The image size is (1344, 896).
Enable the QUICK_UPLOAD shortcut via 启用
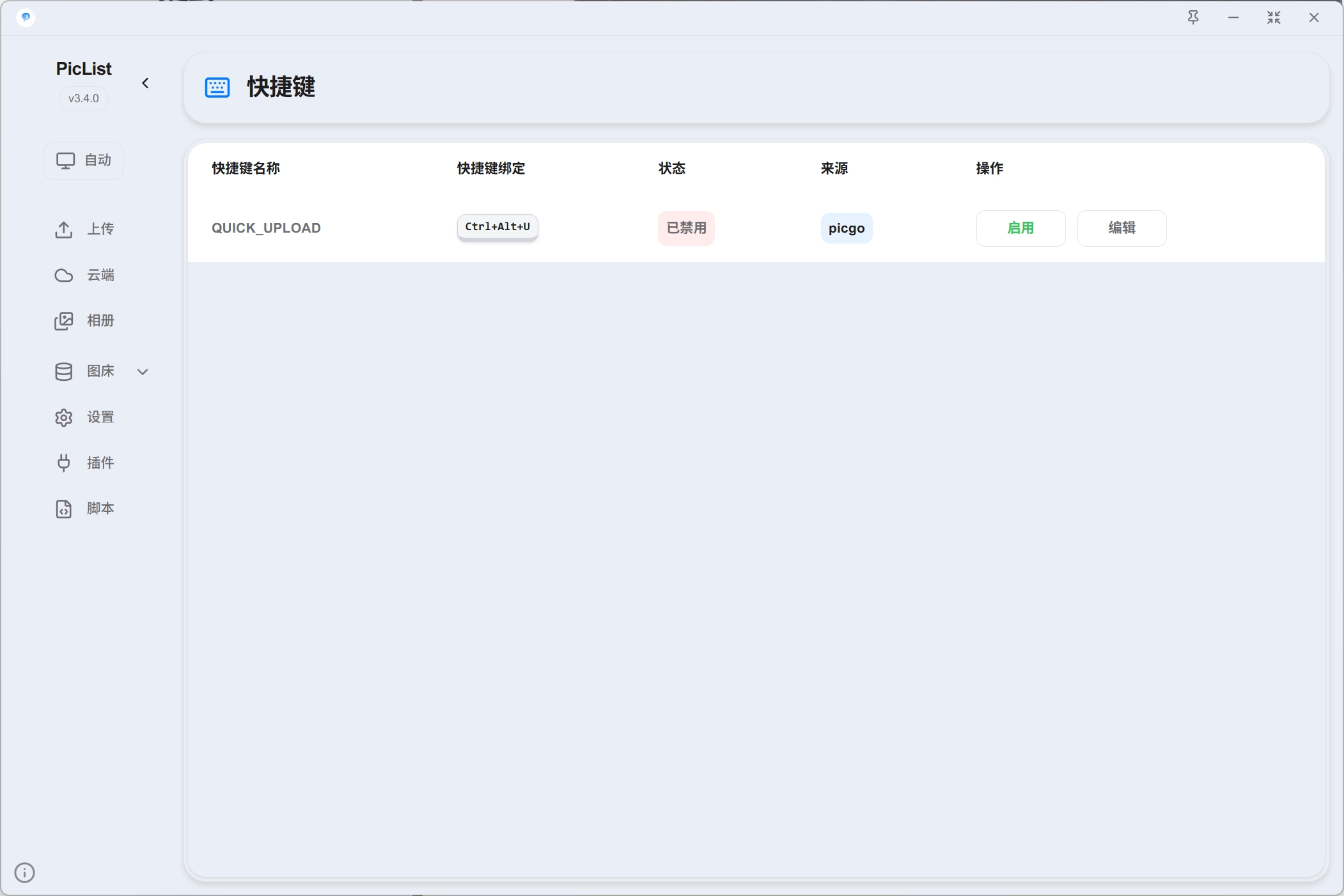tap(1020, 228)
